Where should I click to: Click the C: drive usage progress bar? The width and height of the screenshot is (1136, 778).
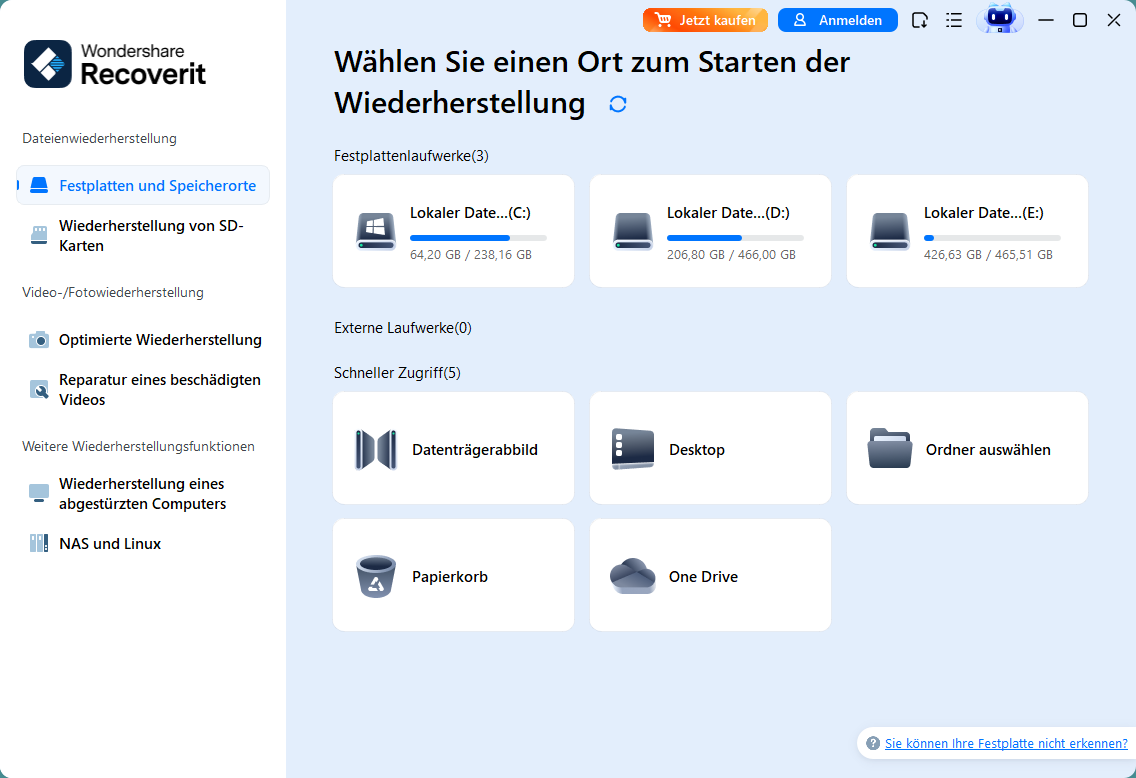click(x=478, y=238)
